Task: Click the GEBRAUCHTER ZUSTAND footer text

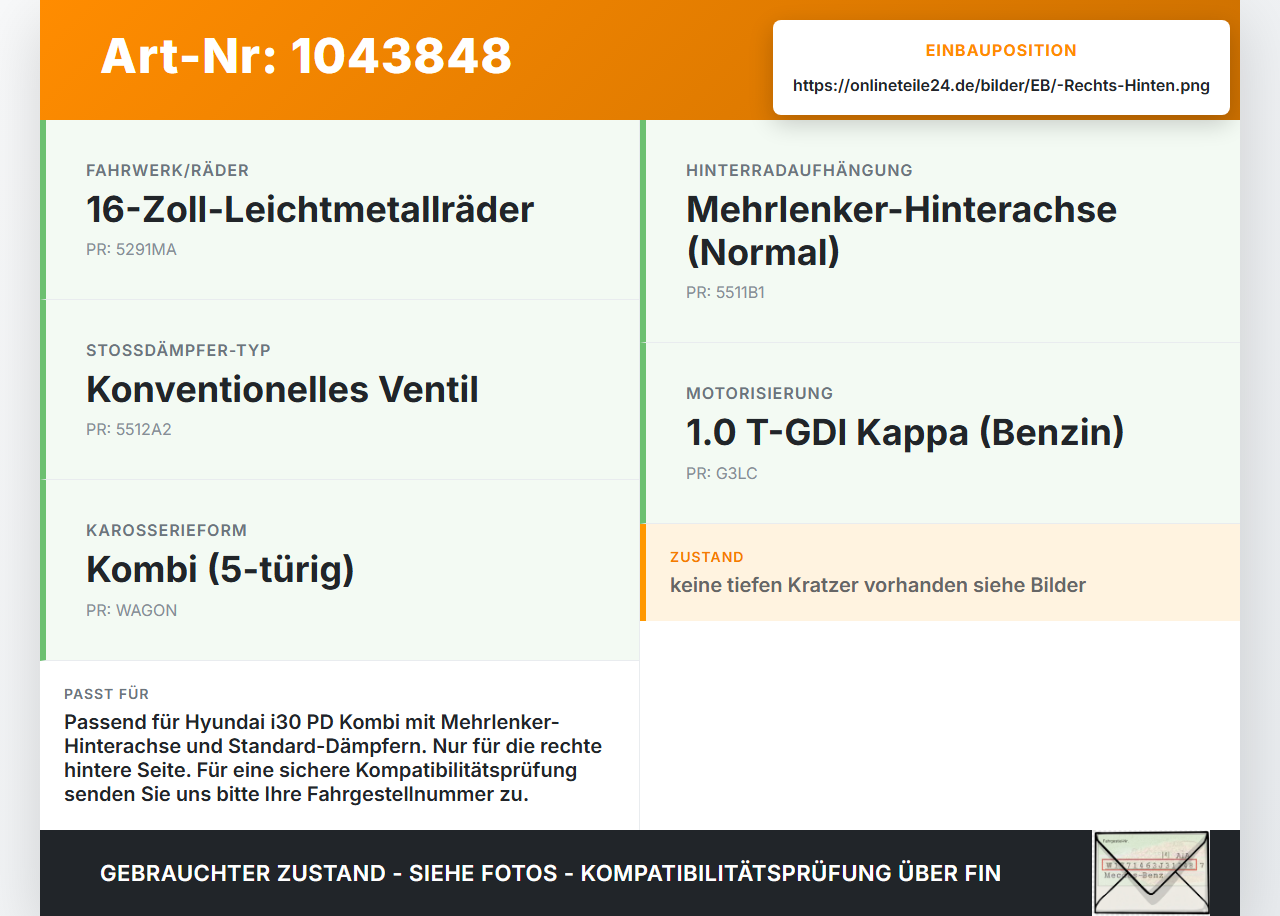Action: [x=550, y=873]
